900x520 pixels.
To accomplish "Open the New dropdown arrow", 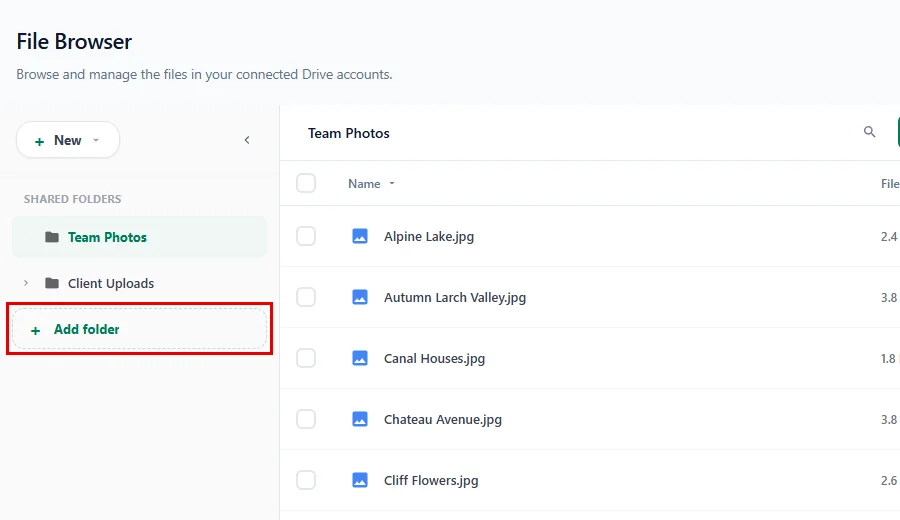I will 96,140.
